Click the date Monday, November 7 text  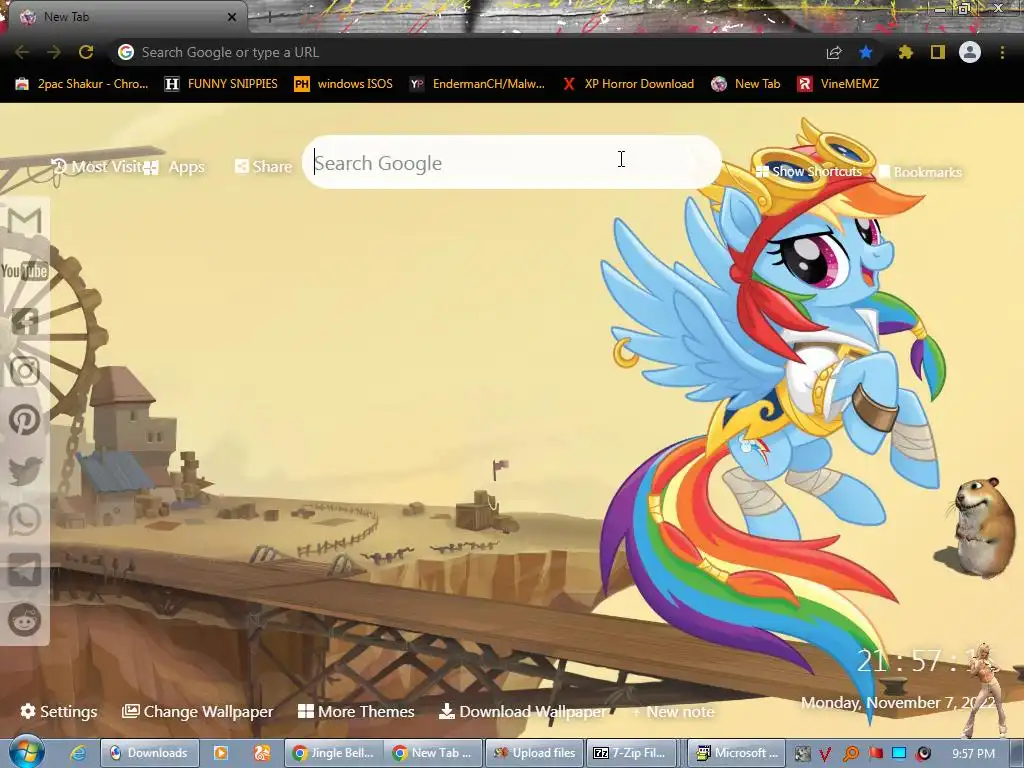pyautogui.click(x=898, y=703)
